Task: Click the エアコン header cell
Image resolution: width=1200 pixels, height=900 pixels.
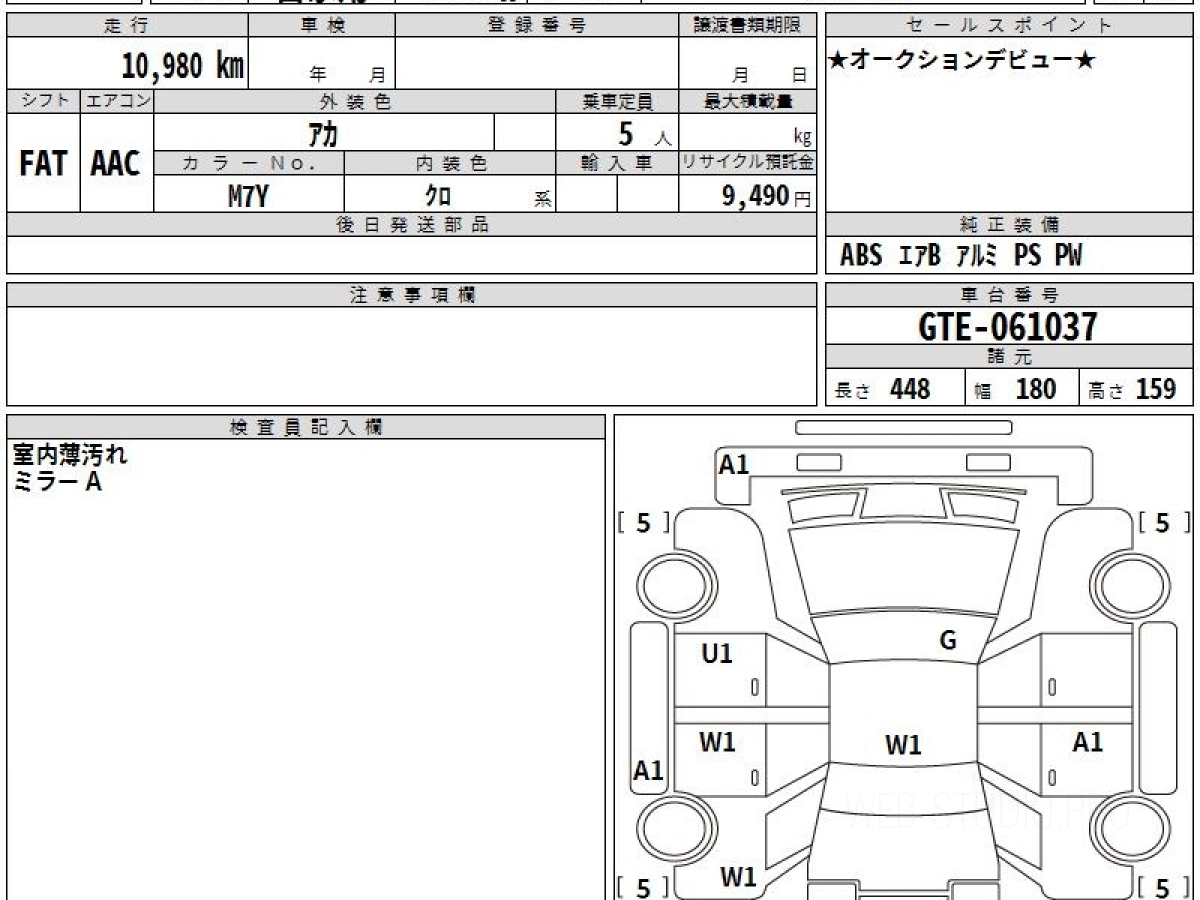Action: [117, 101]
